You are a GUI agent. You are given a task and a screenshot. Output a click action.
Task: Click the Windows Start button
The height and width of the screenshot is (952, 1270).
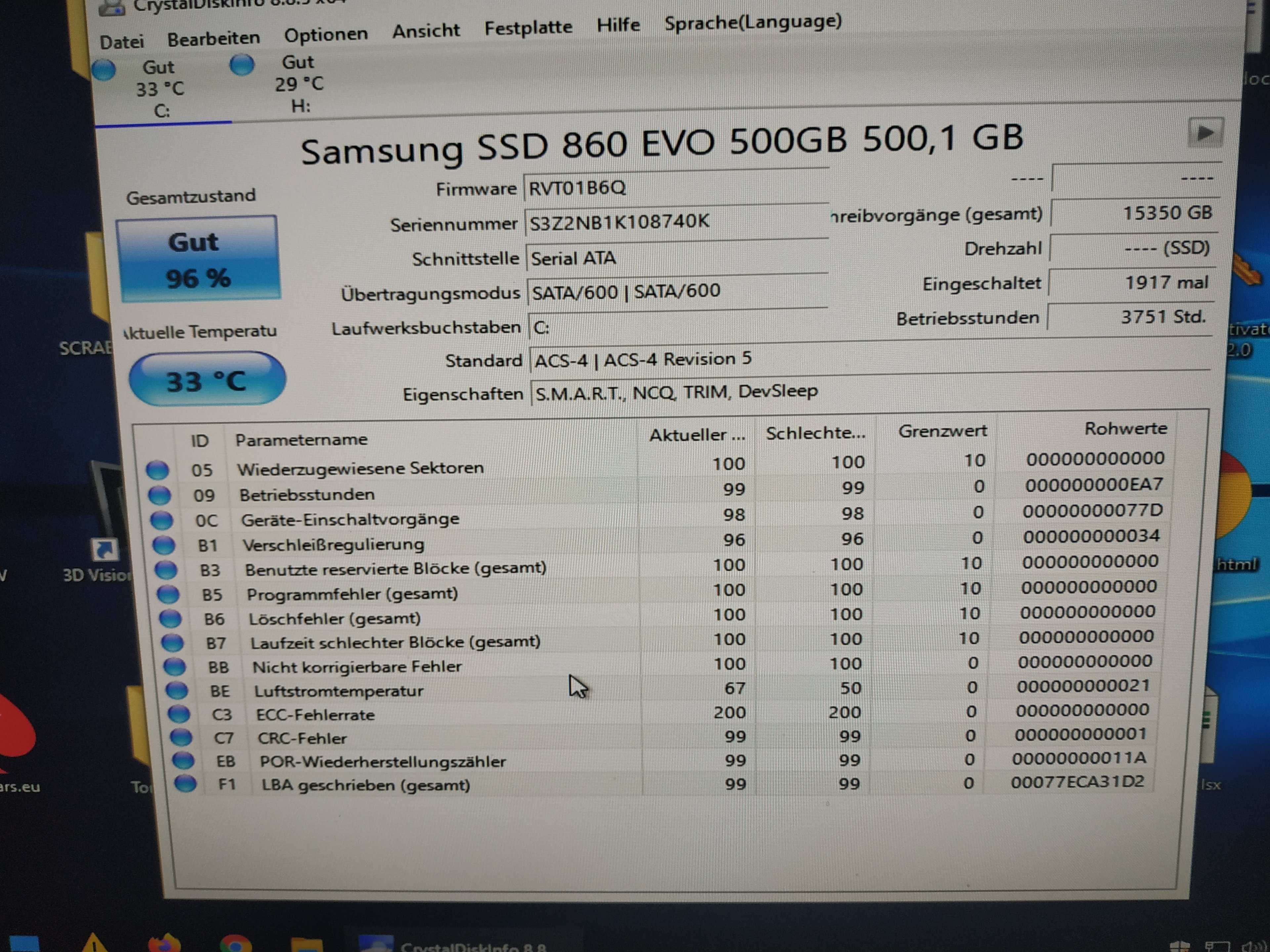[x=24, y=944]
